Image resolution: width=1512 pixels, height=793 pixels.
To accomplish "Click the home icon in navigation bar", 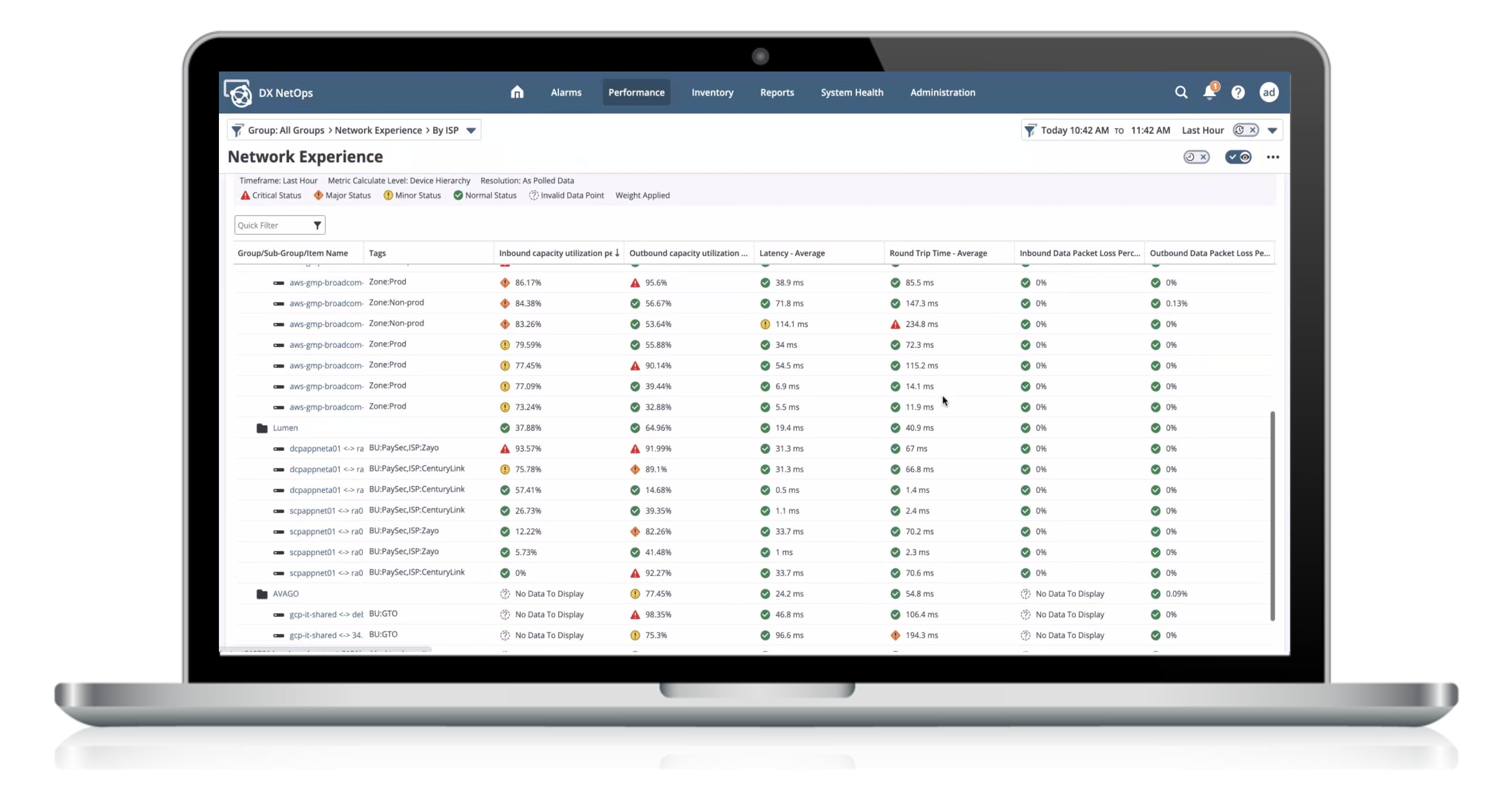I will click(x=516, y=92).
